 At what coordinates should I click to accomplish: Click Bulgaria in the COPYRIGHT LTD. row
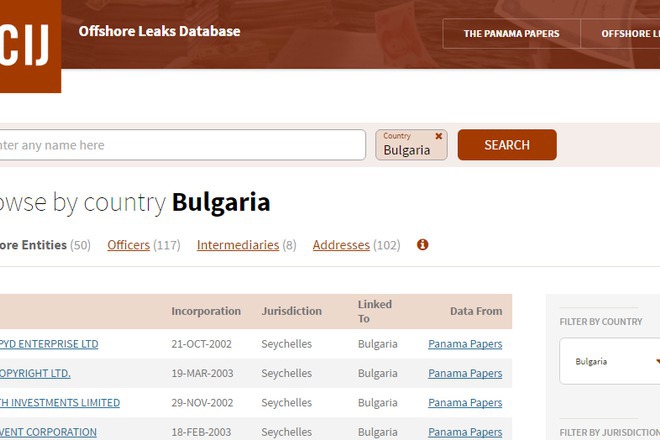tap(378, 373)
